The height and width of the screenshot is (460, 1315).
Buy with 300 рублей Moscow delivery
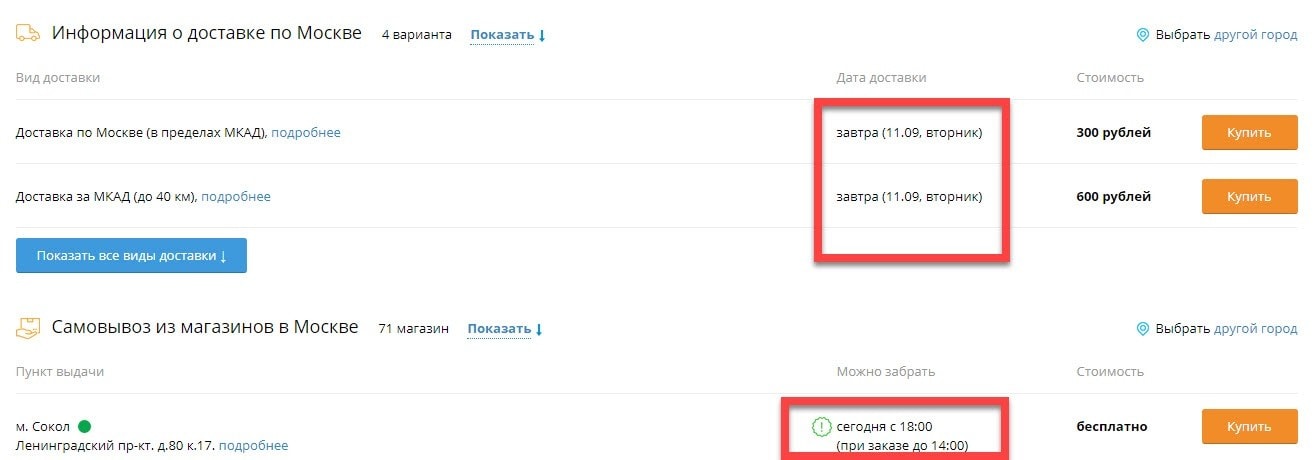tap(1248, 132)
